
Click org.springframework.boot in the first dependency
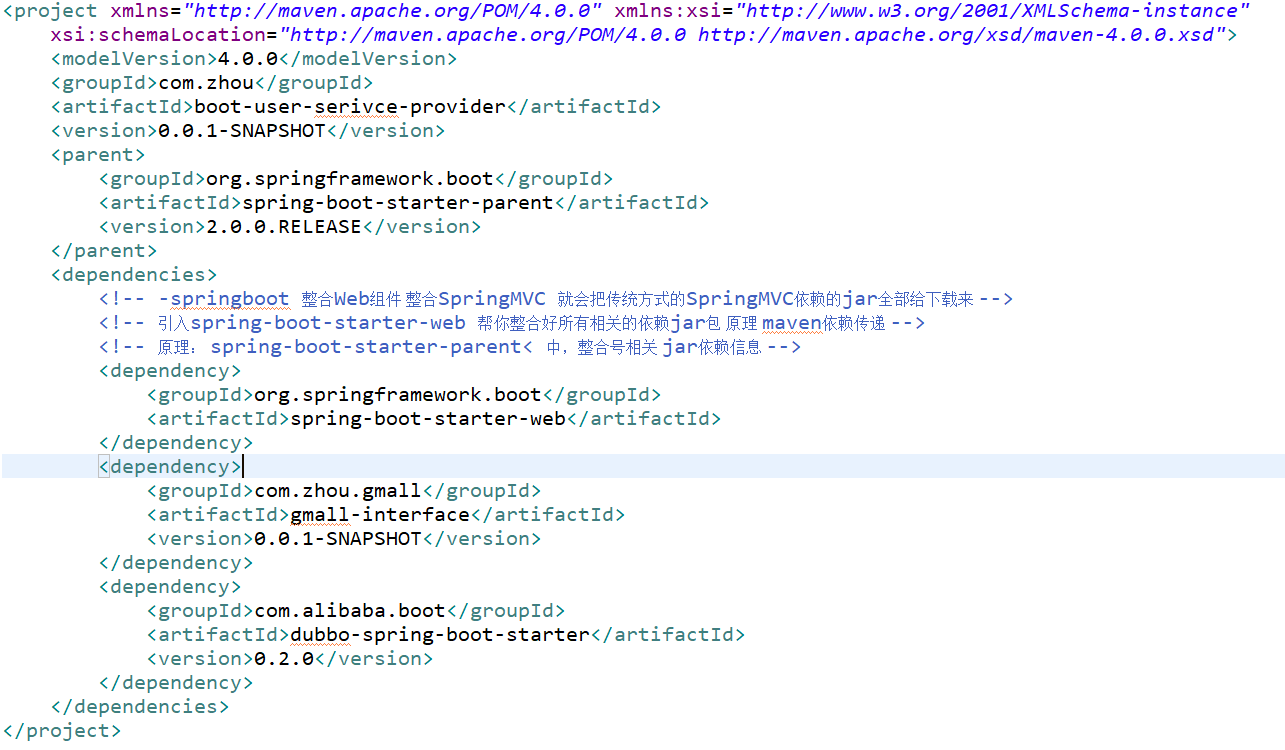pyautogui.click(x=398, y=395)
